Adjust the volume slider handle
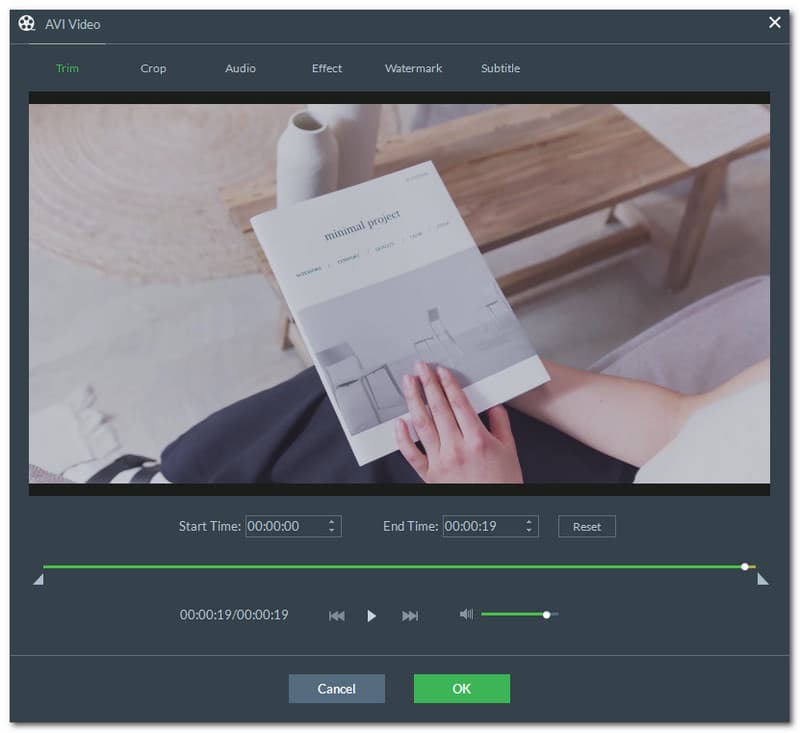 (546, 615)
